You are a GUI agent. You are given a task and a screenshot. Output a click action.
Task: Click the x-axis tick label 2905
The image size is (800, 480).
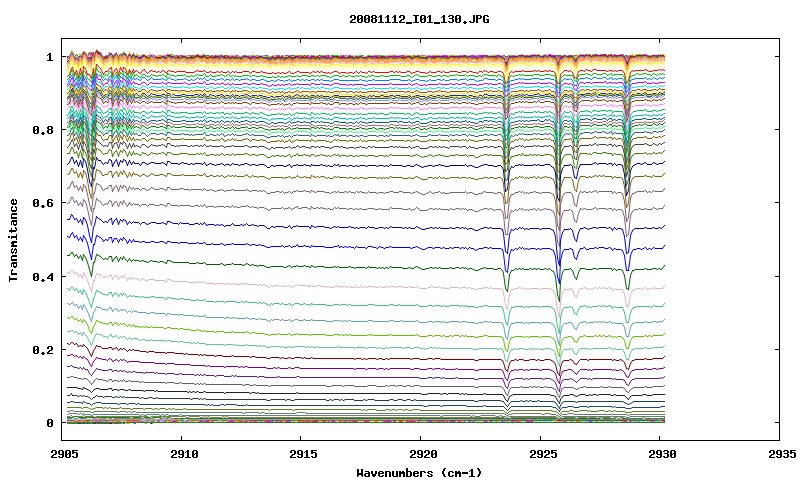64,454
